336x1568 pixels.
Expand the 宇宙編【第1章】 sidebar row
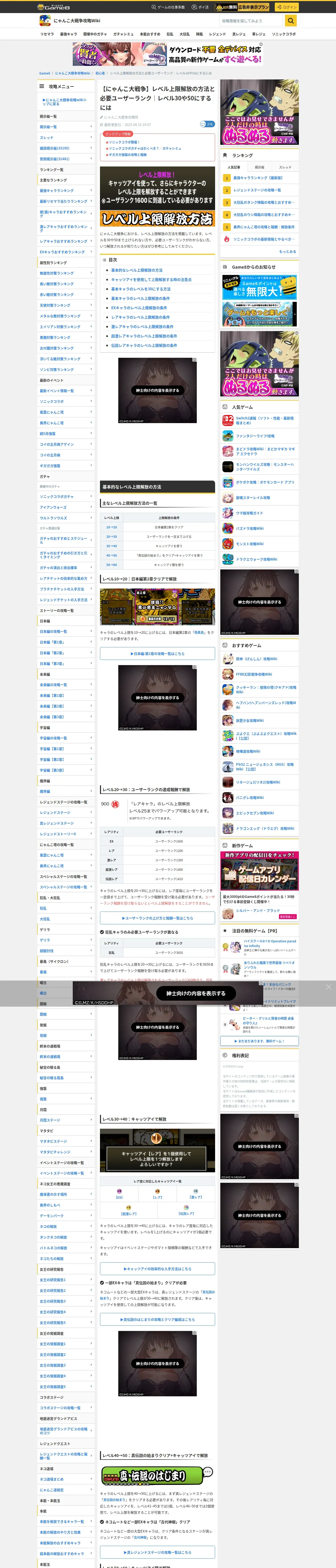pos(66,749)
